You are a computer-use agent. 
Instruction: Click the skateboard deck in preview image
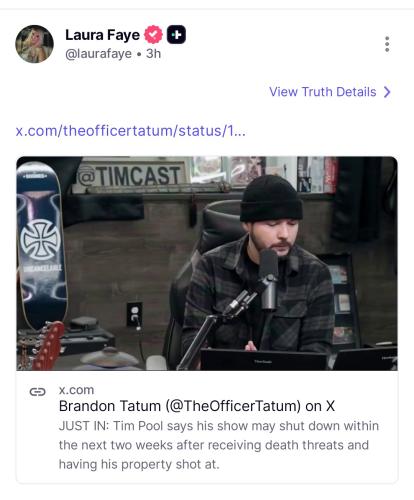pos(41,245)
